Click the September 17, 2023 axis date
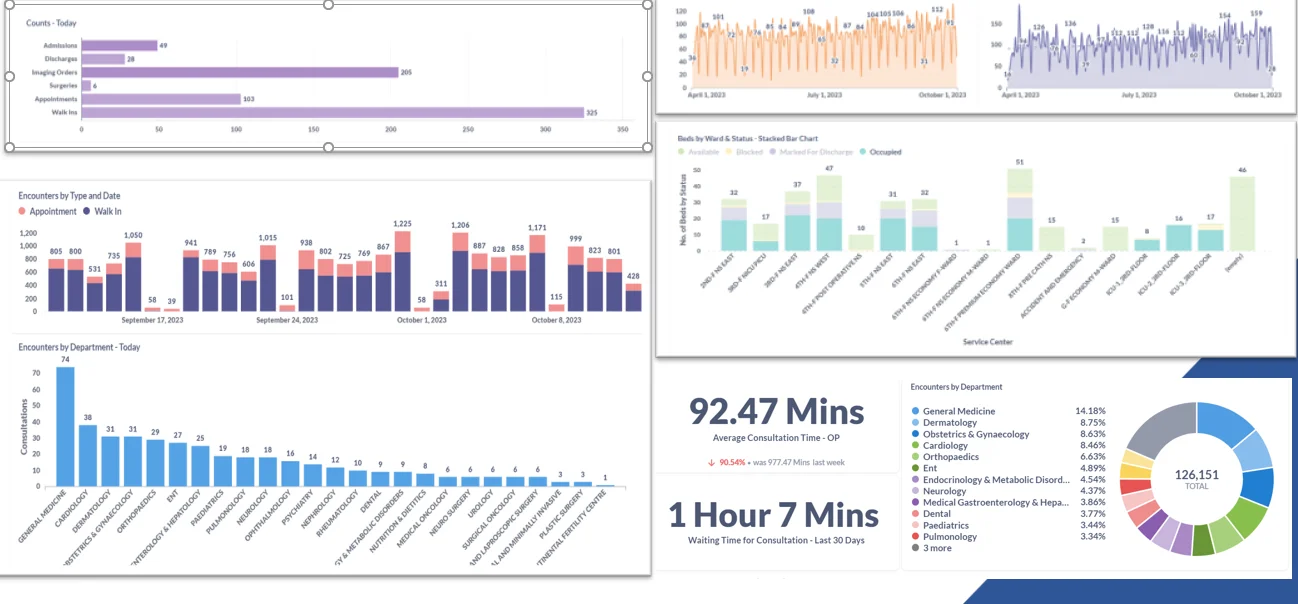This screenshot has width=1298, height=604. [152, 320]
